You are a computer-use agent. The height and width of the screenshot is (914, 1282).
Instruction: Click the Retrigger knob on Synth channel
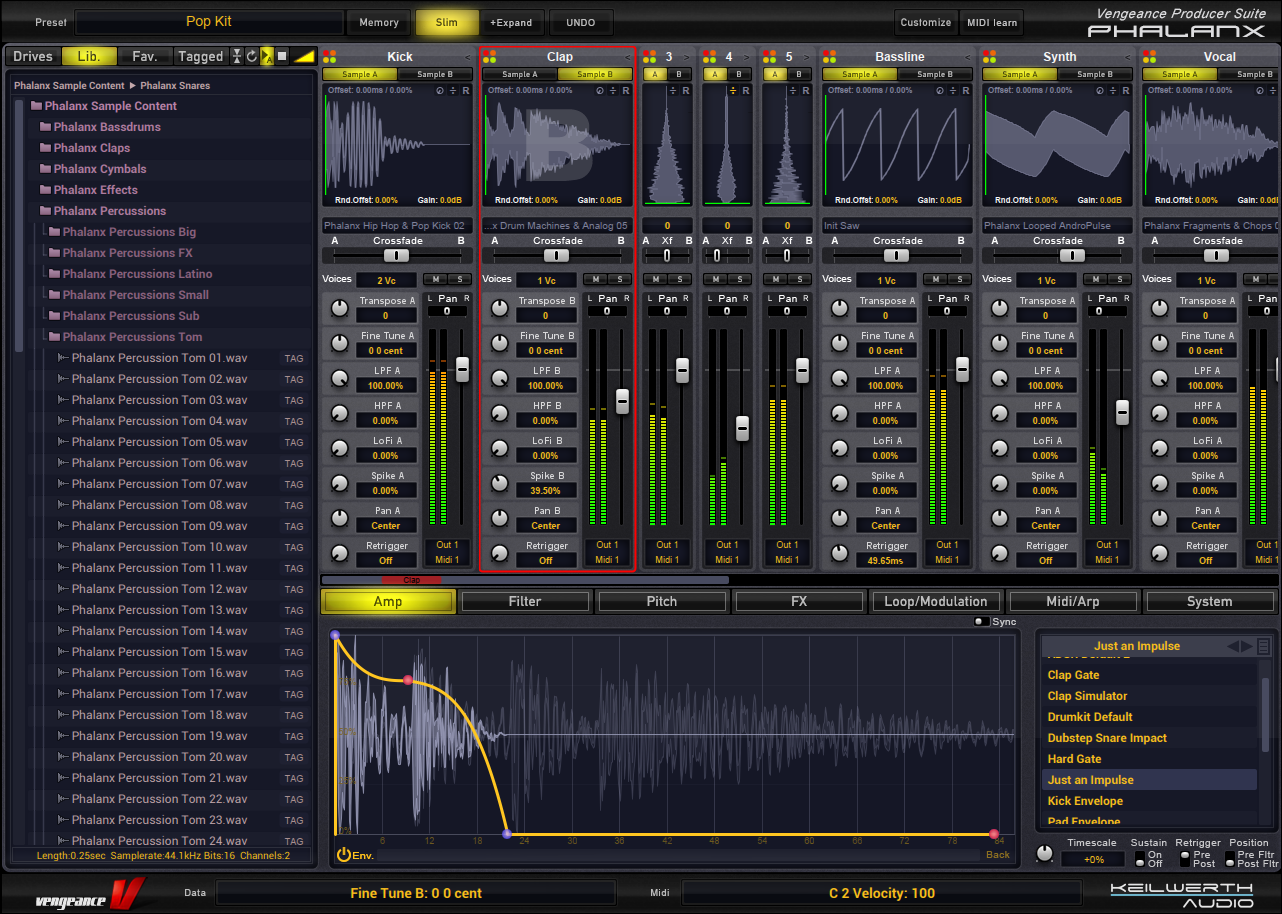tap(1000, 553)
